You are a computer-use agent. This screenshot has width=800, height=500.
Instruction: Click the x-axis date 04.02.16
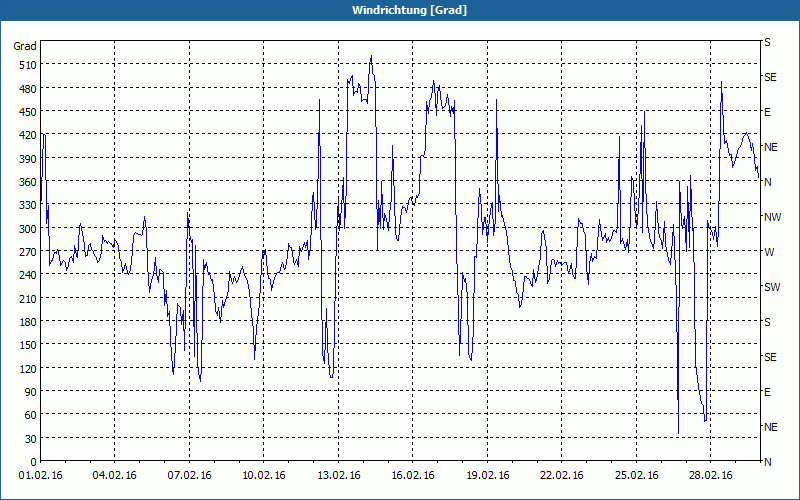(x=114, y=476)
